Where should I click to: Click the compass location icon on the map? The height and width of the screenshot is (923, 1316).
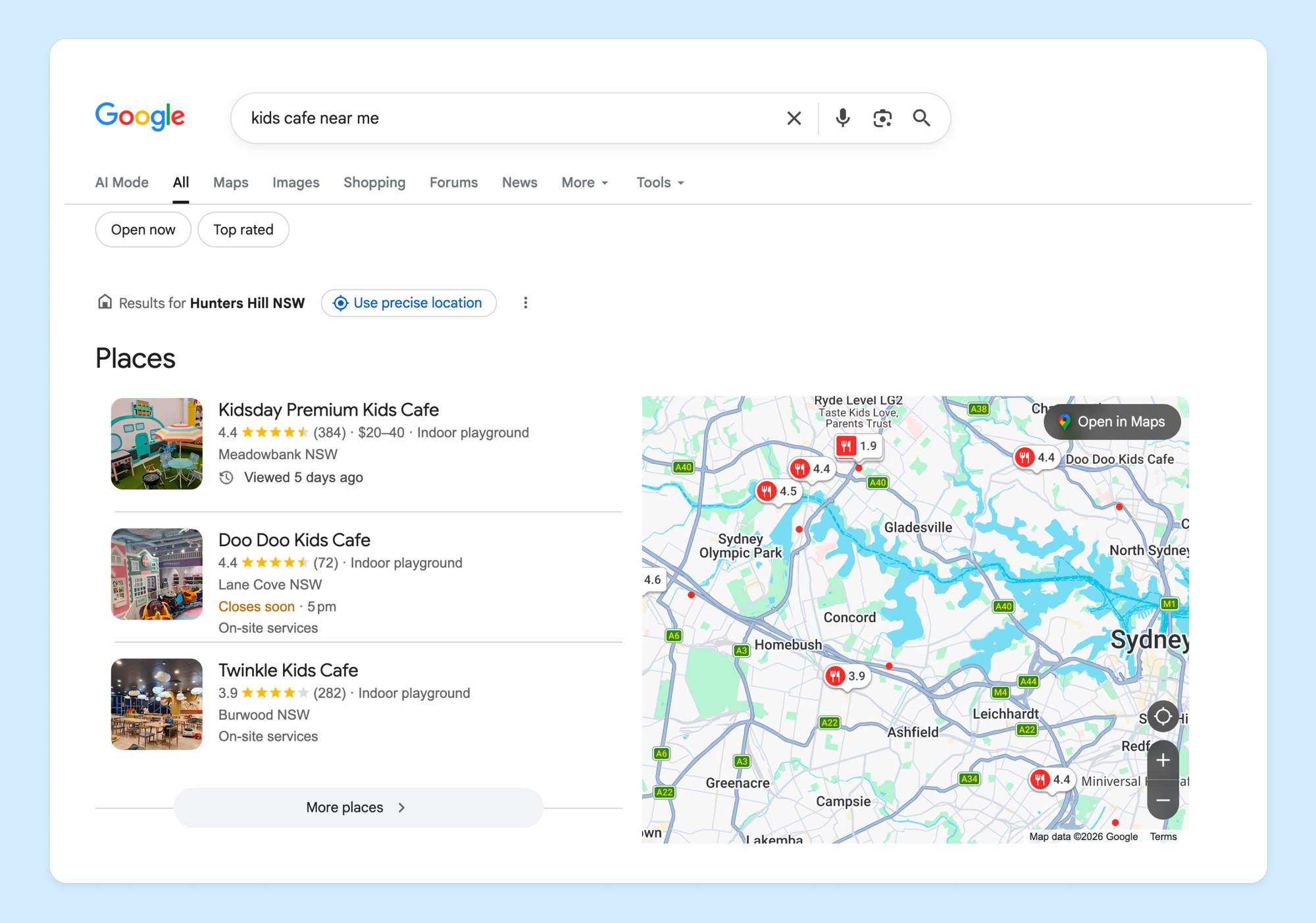[x=1163, y=716]
